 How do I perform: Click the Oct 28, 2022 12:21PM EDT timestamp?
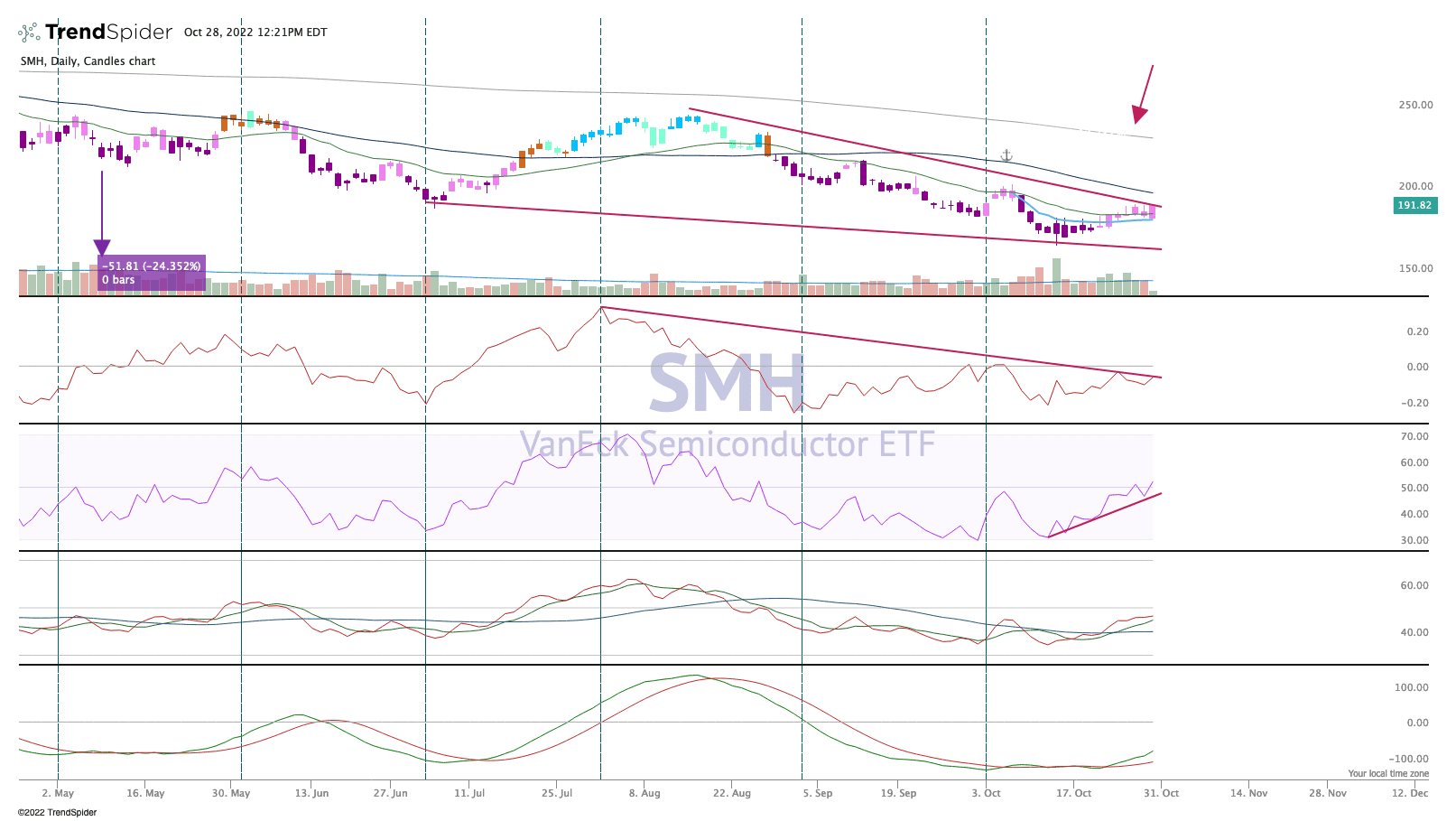255,33
